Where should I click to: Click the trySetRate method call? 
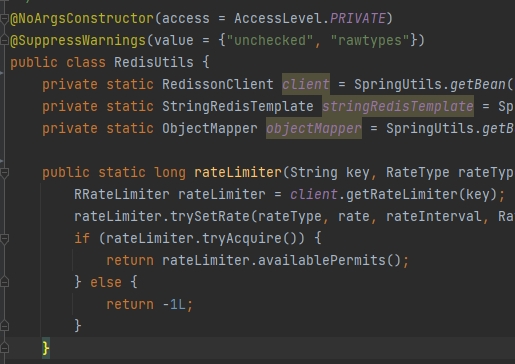(210, 216)
